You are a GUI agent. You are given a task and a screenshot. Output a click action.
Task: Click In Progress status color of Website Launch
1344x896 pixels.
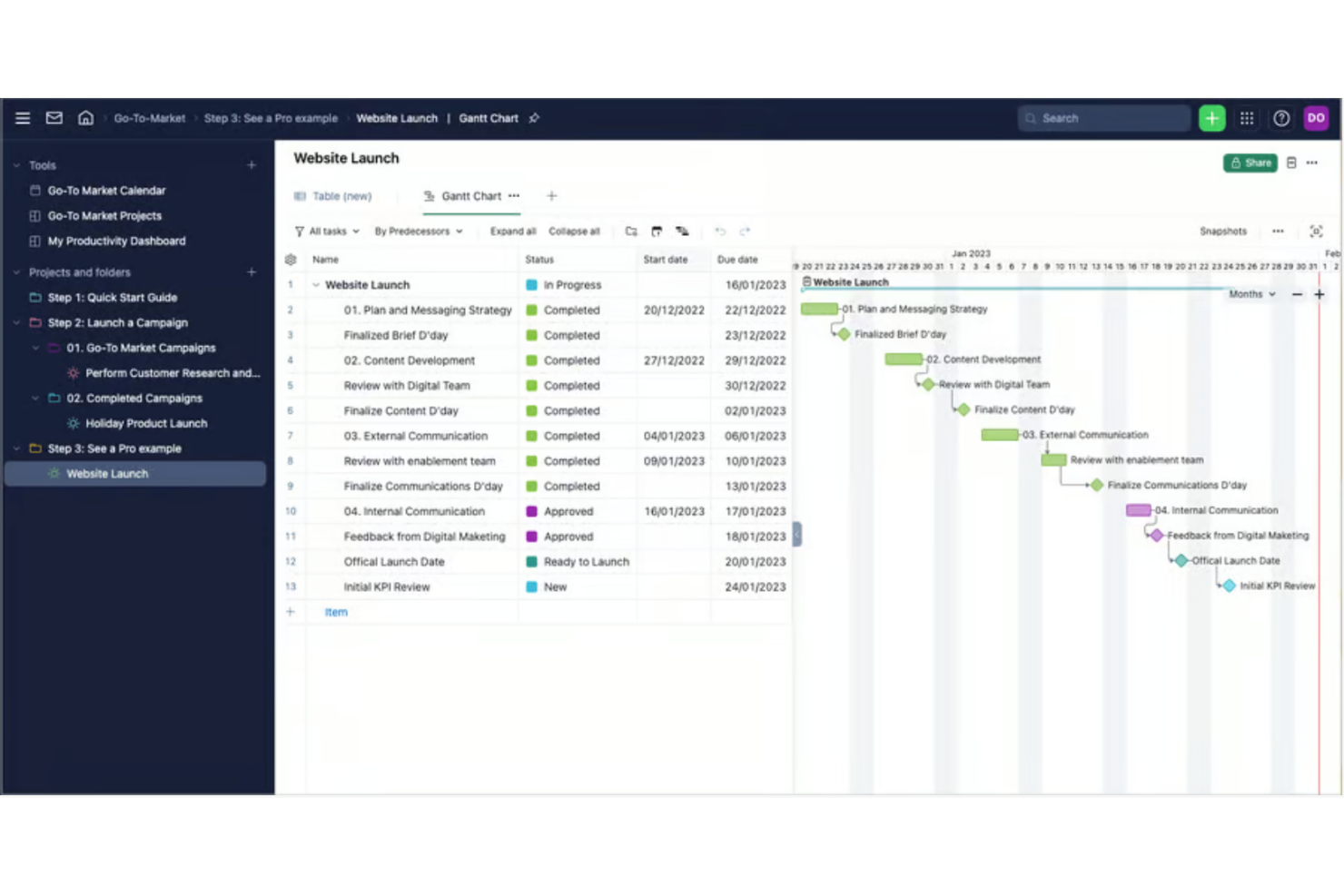click(532, 285)
